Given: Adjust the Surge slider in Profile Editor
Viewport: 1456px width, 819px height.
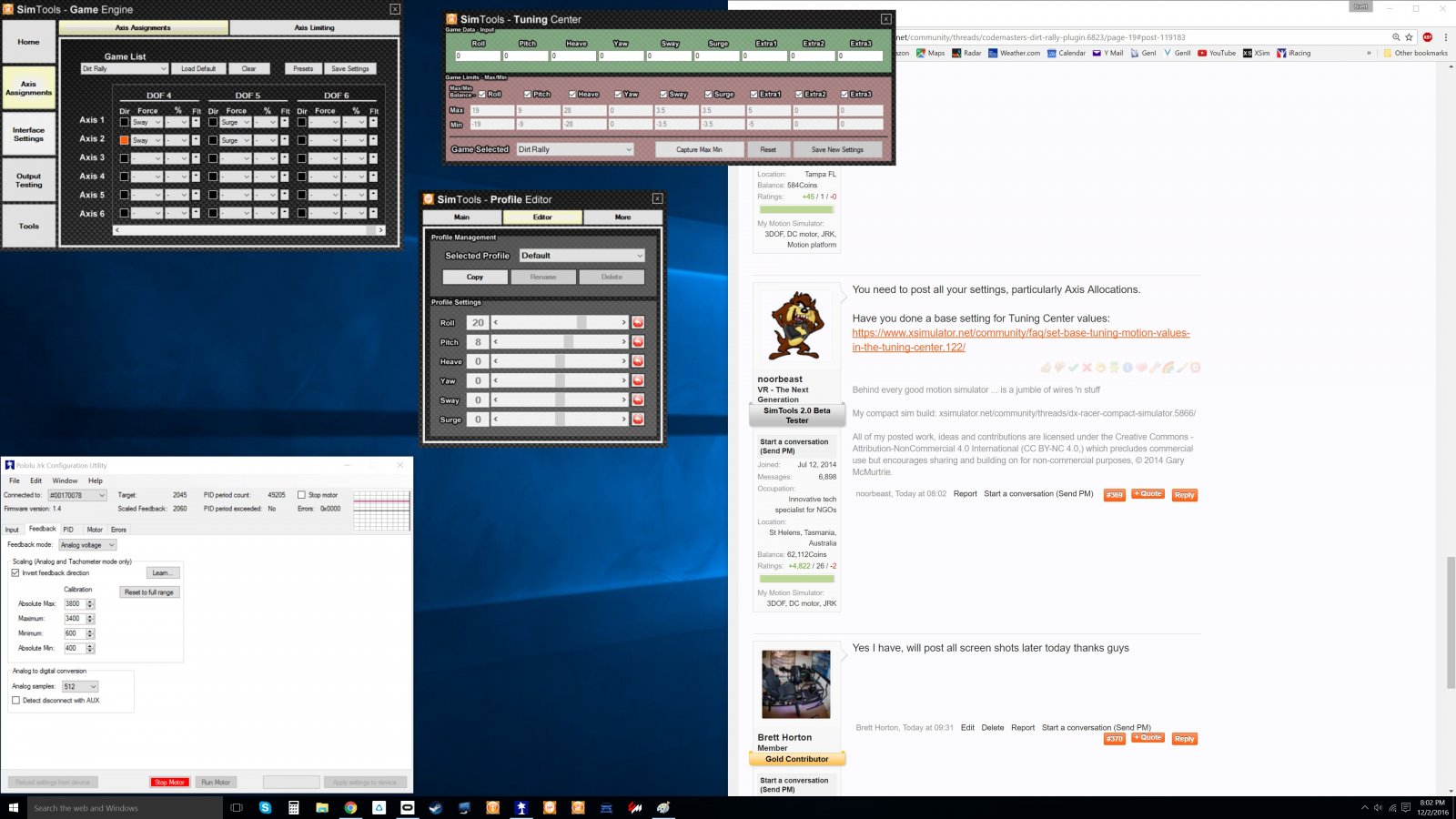Looking at the screenshot, I should (560, 420).
